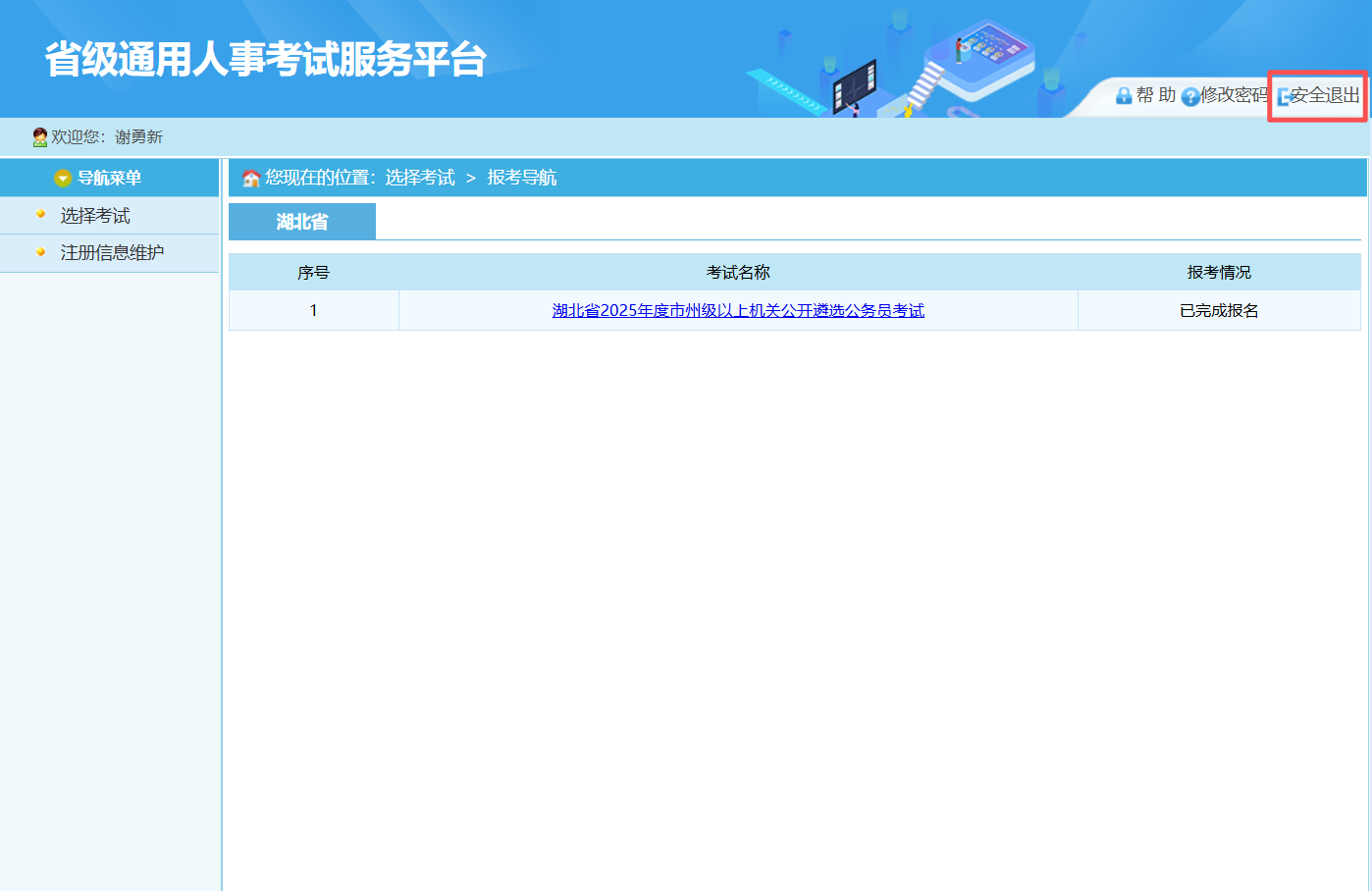Click the 考试名称 column header

(738, 273)
